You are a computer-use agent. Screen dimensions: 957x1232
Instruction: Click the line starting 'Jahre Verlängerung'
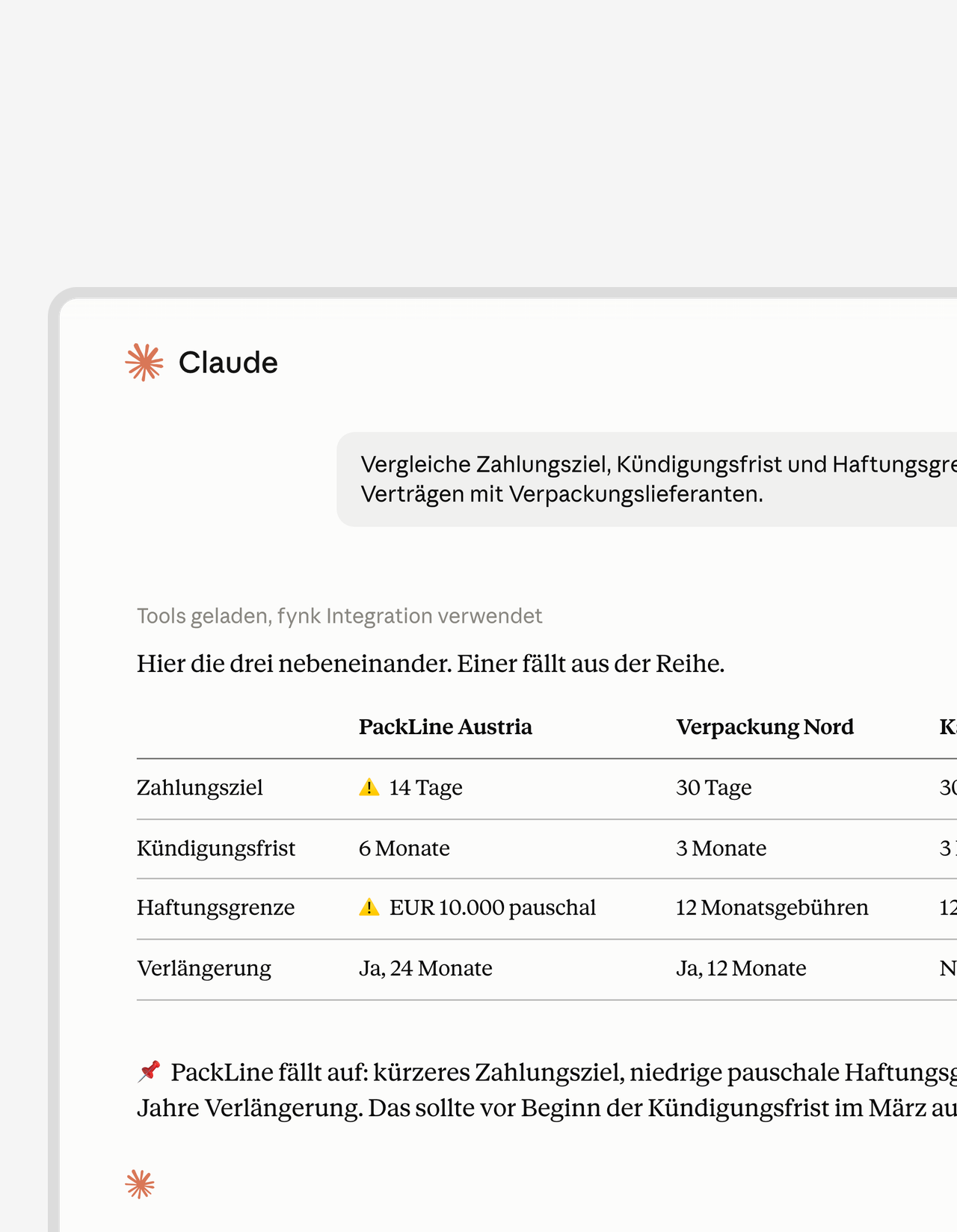click(547, 1107)
